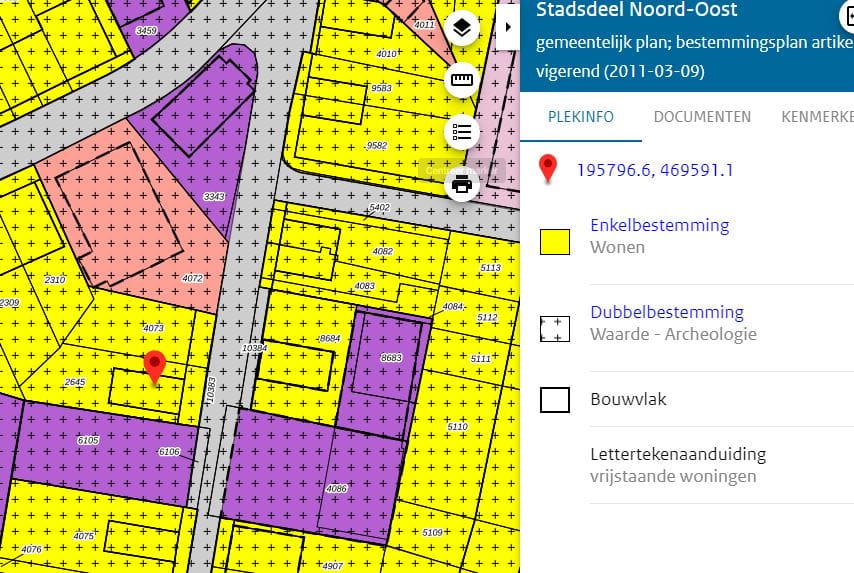Click parcel label 4076 on map

pos(31,549)
